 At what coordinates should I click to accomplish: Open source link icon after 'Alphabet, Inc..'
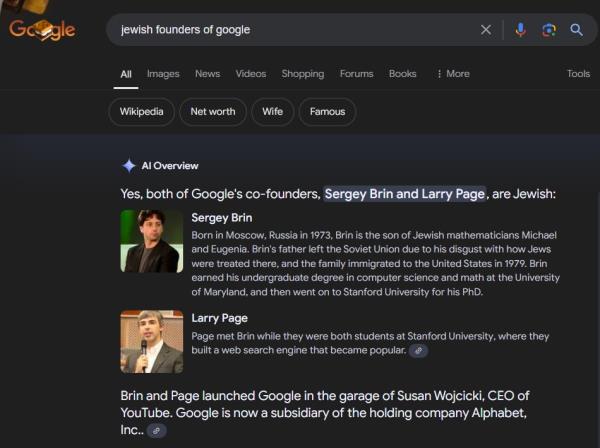[x=157, y=431]
